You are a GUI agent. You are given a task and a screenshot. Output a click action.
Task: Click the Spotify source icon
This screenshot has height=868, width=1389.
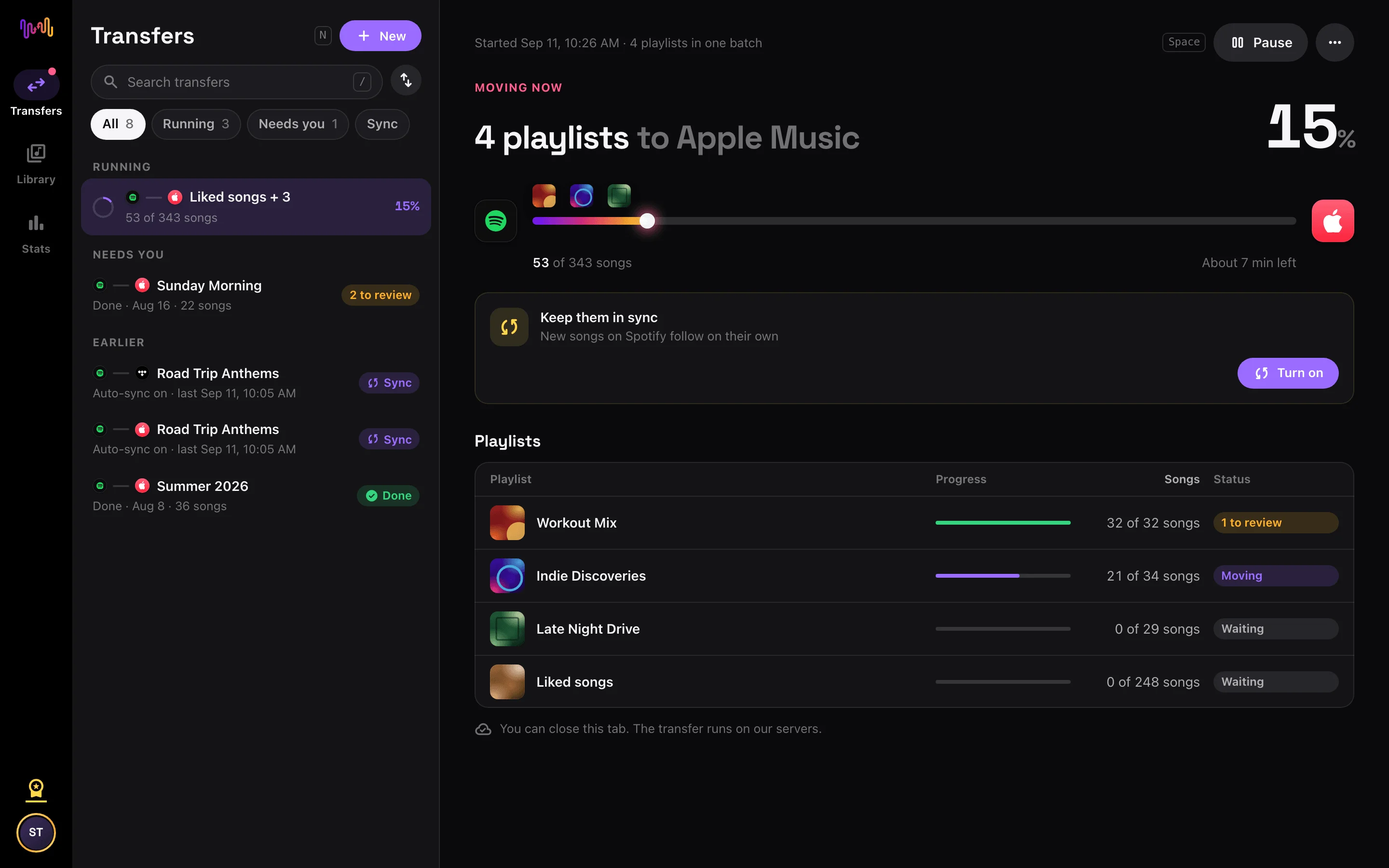495,221
